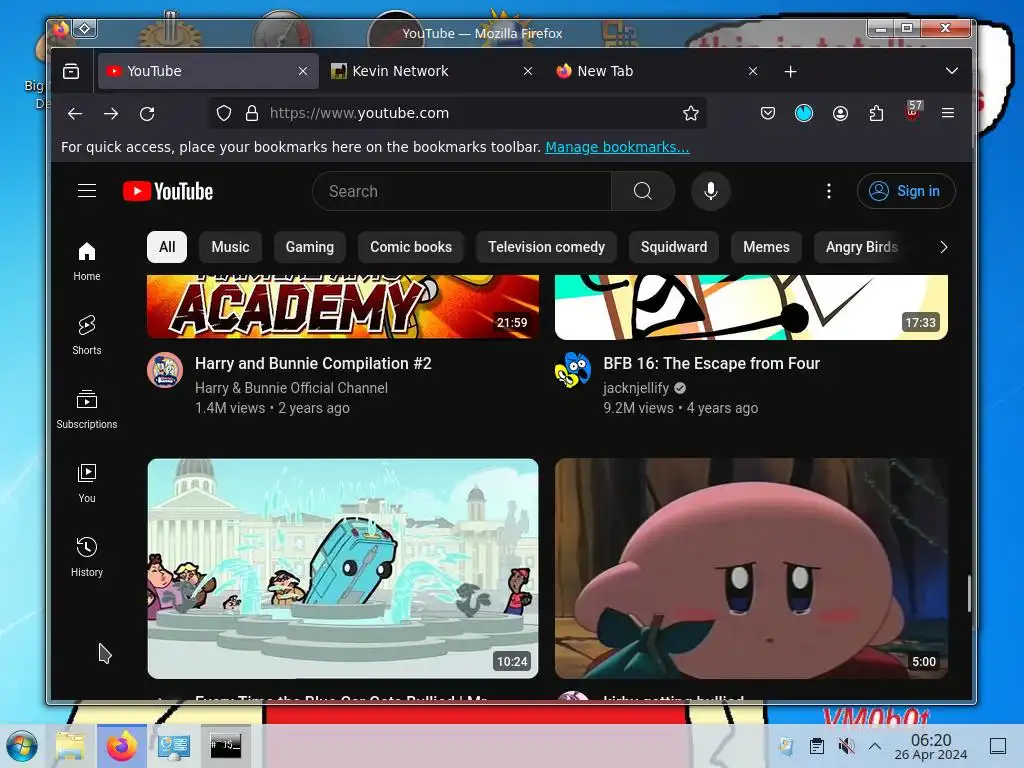1024x768 pixels.
Task: Go forward with the forward arrow
Action: tap(111, 114)
